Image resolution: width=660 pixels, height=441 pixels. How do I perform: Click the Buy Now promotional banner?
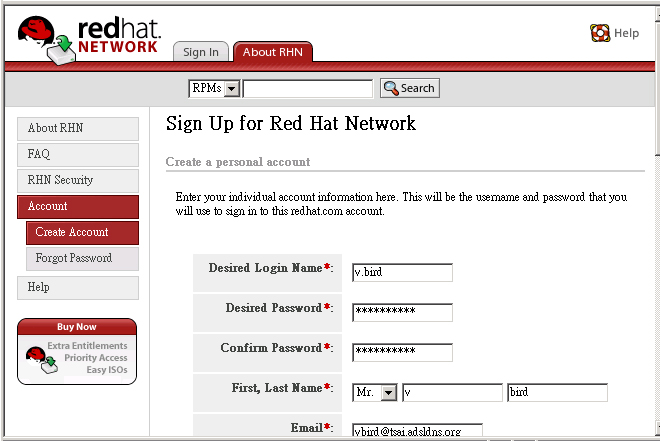[77, 351]
